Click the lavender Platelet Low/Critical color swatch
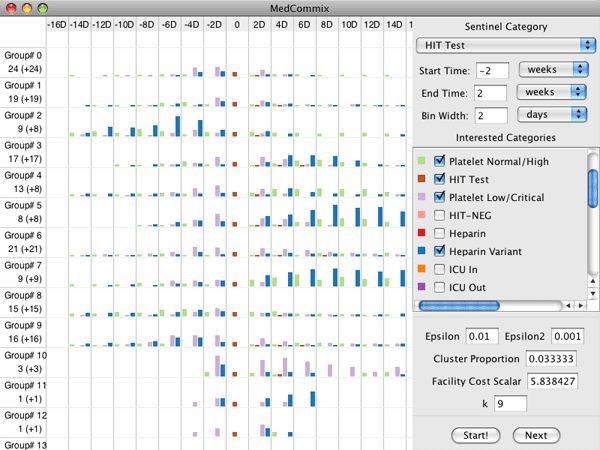The height and width of the screenshot is (450, 600). [421, 197]
